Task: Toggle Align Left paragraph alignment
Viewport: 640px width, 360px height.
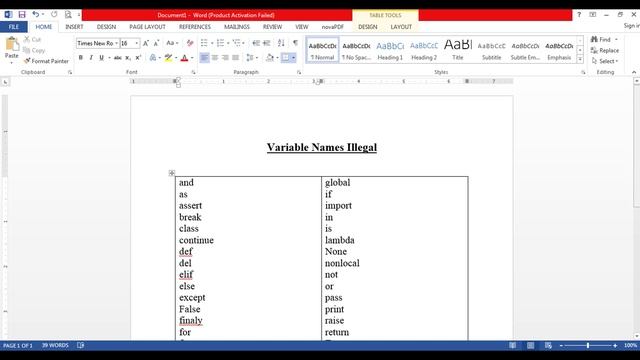Action: pos(204,58)
